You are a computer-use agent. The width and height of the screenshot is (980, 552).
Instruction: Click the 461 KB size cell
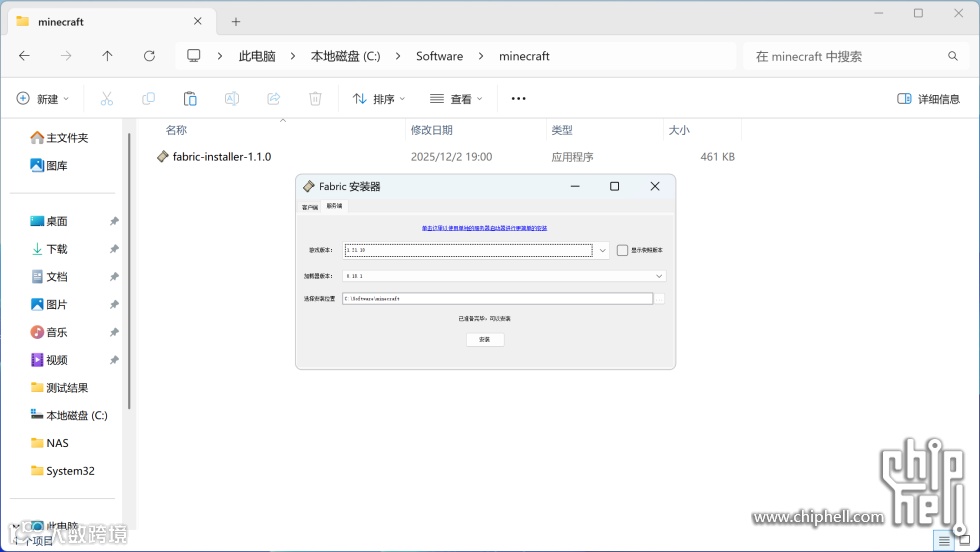pyautogui.click(x=718, y=157)
